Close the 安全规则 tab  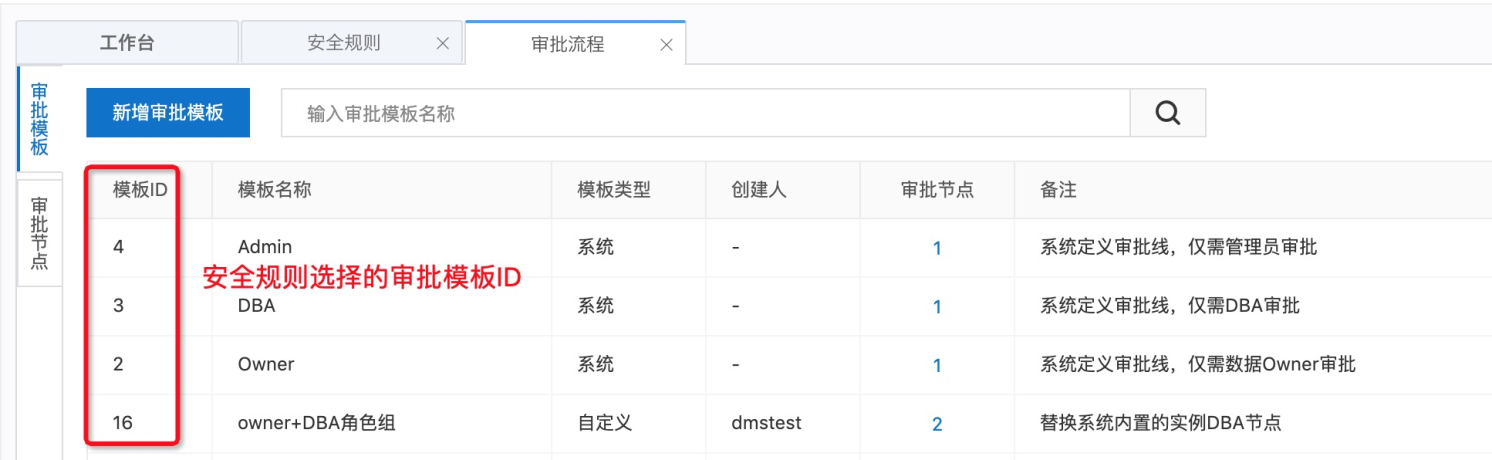pos(443,44)
